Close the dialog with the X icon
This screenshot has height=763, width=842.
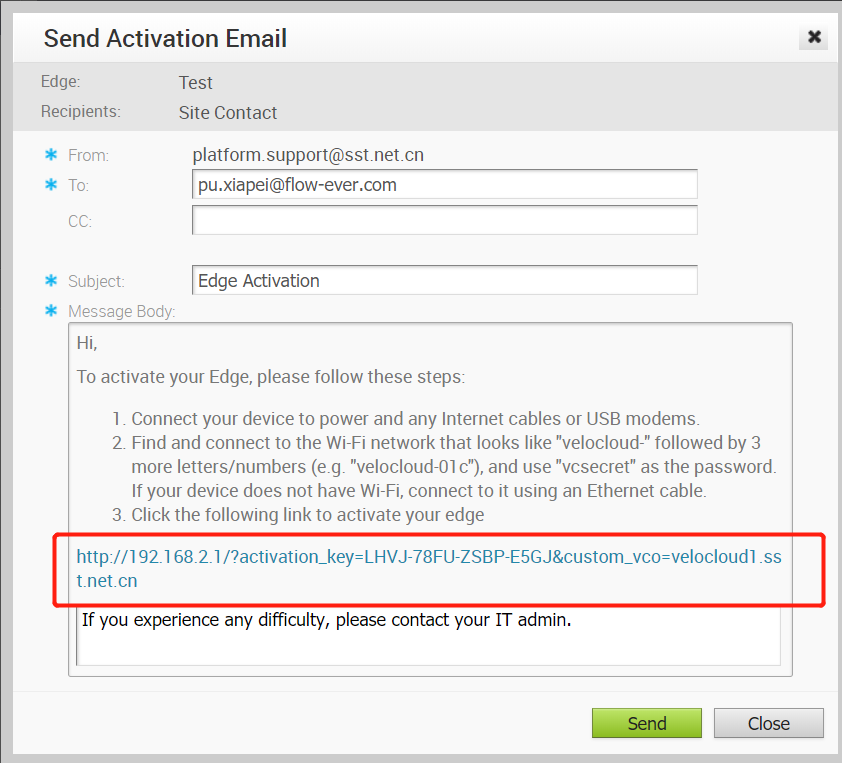click(x=814, y=37)
